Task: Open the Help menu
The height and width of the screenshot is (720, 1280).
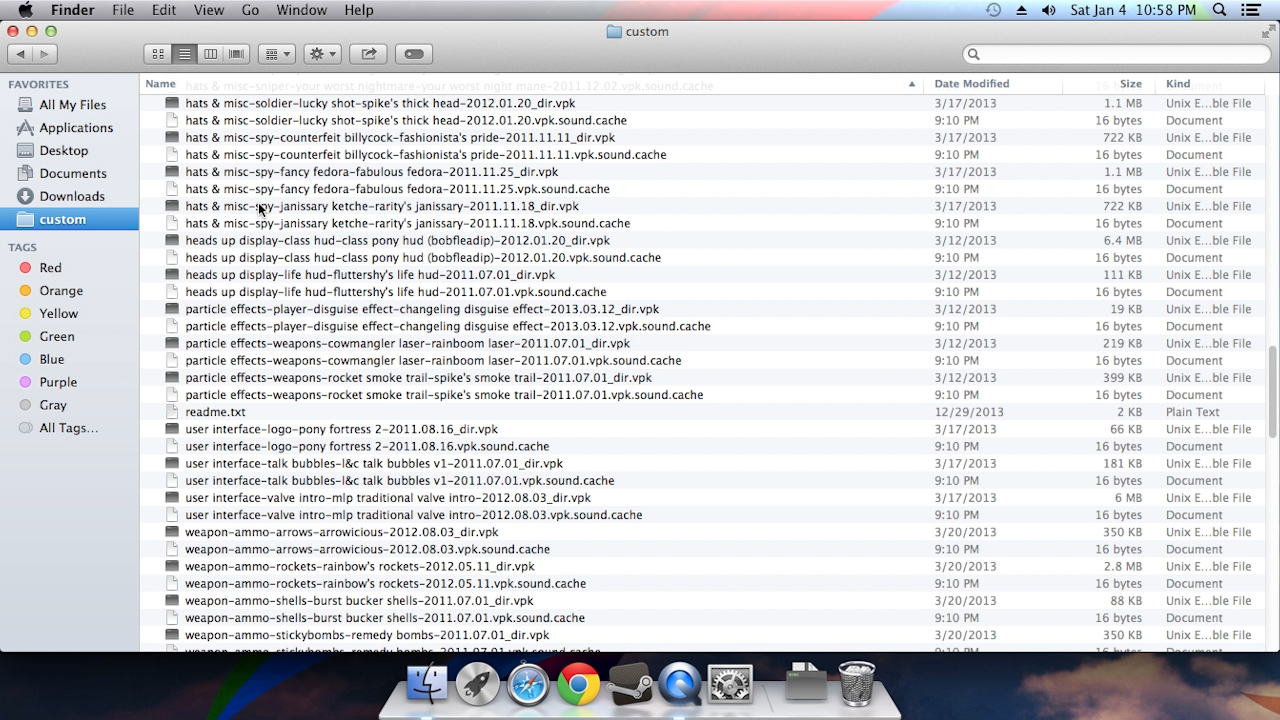Action: tap(358, 10)
